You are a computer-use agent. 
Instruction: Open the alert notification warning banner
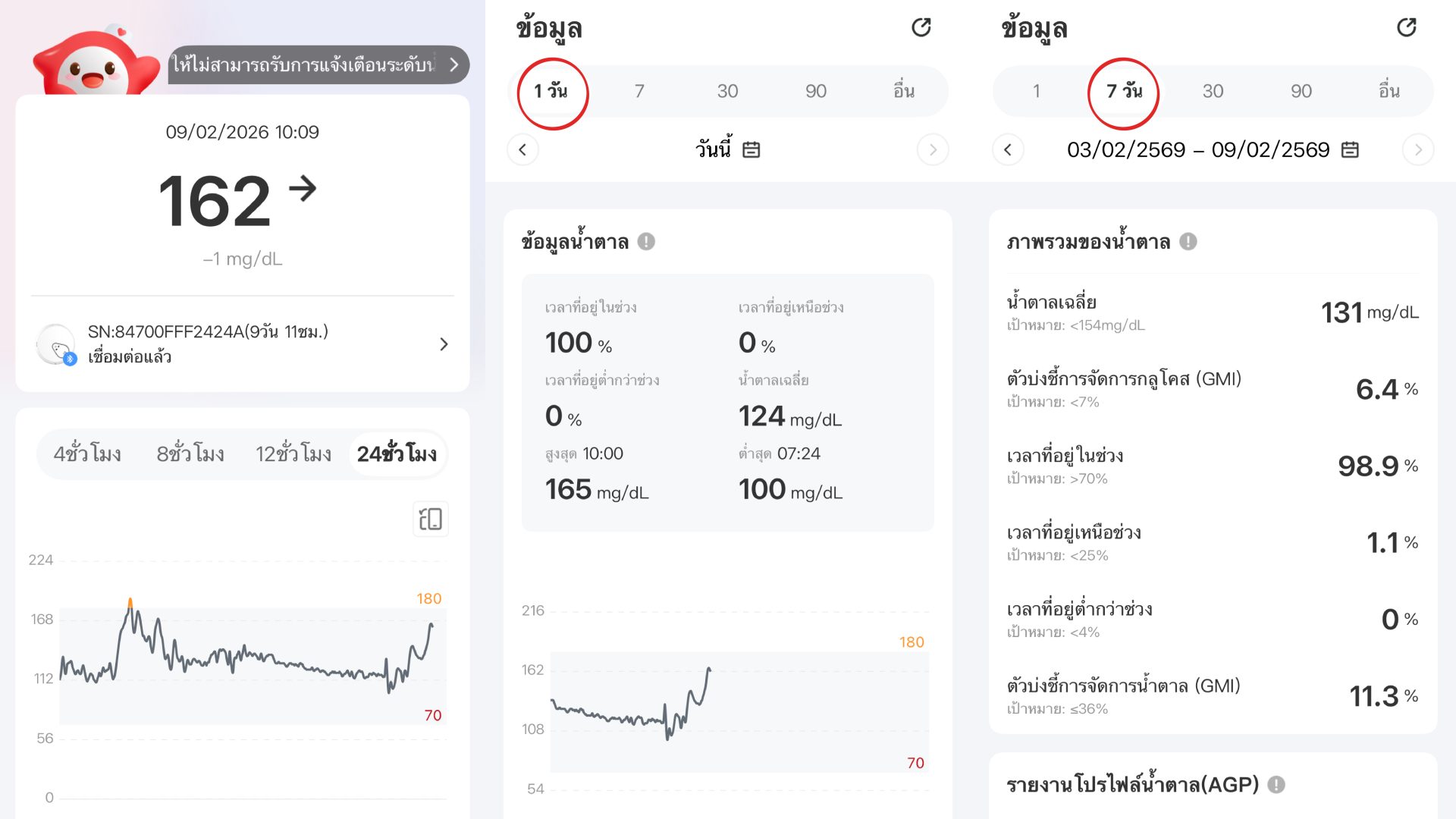[317, 65]
